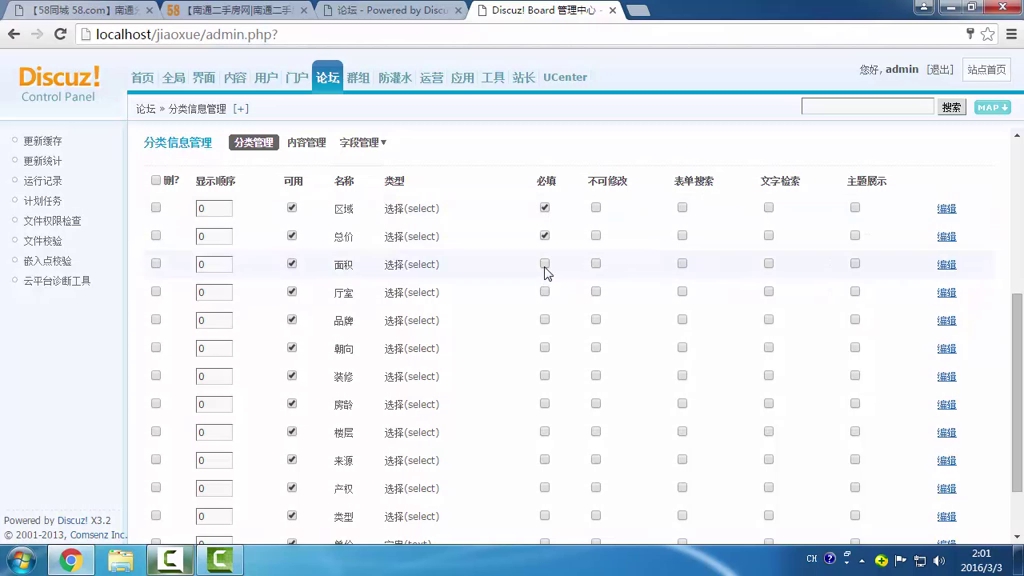Click the 退出 logout link
The width and height of the screenshot is (1024, 576).
pos(940,69)
